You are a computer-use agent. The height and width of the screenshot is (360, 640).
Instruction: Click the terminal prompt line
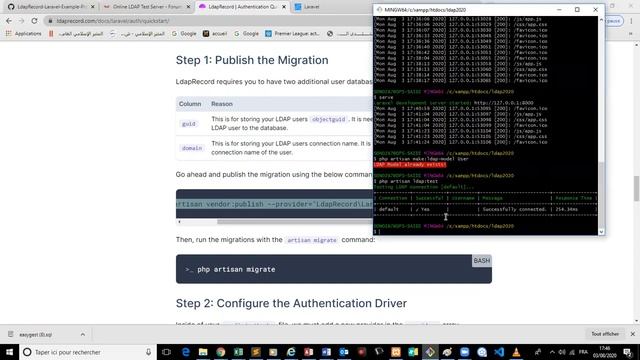(486, 231)
